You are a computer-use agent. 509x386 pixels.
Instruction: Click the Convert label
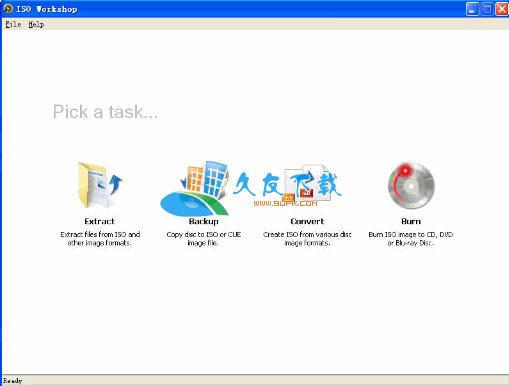point(307,221)
